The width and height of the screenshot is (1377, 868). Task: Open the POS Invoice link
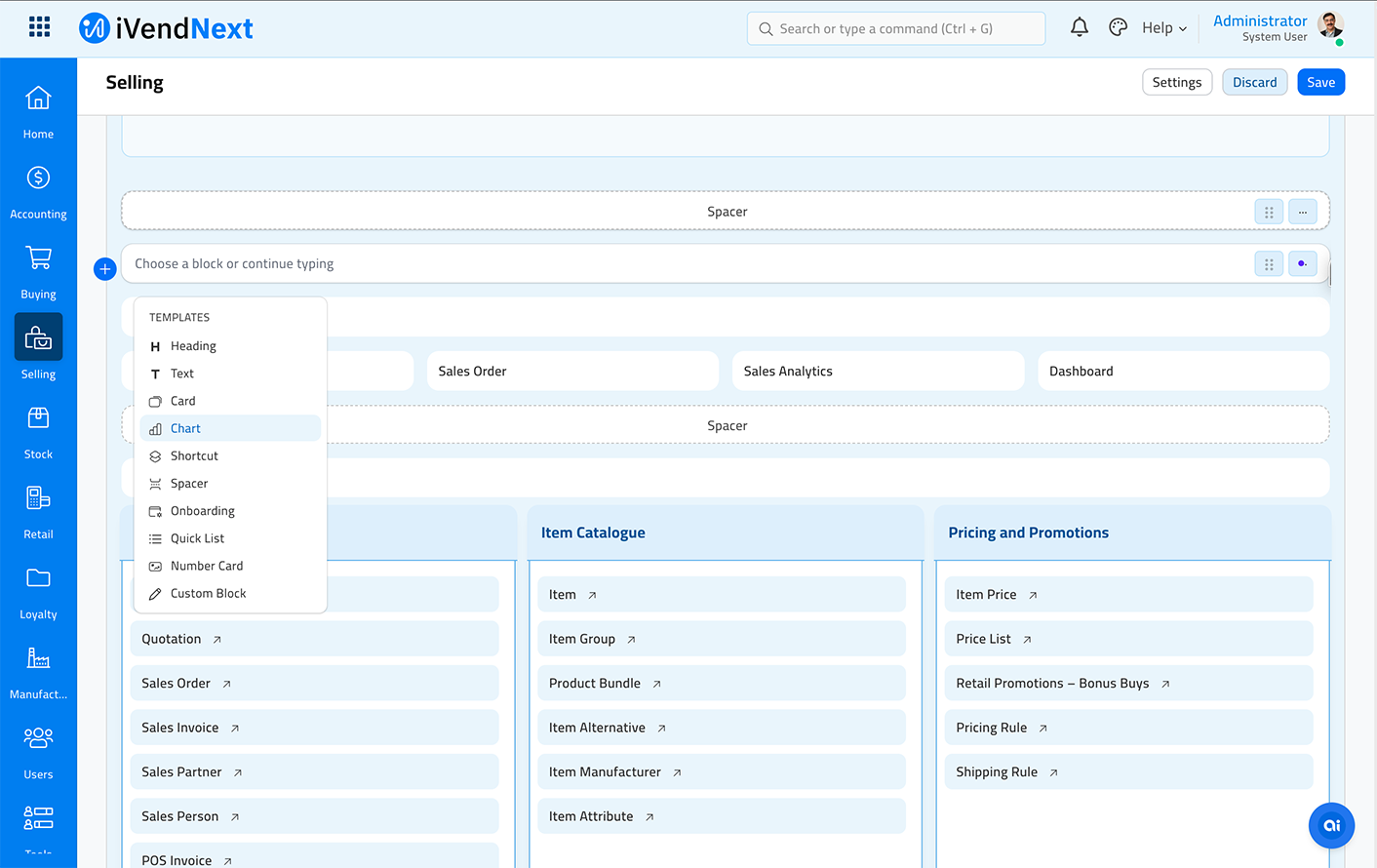[314, 856]
